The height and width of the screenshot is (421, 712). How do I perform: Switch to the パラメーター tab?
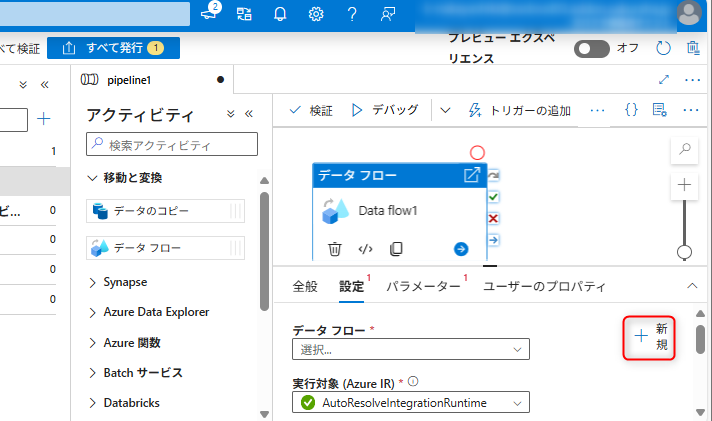pos(423,286)
